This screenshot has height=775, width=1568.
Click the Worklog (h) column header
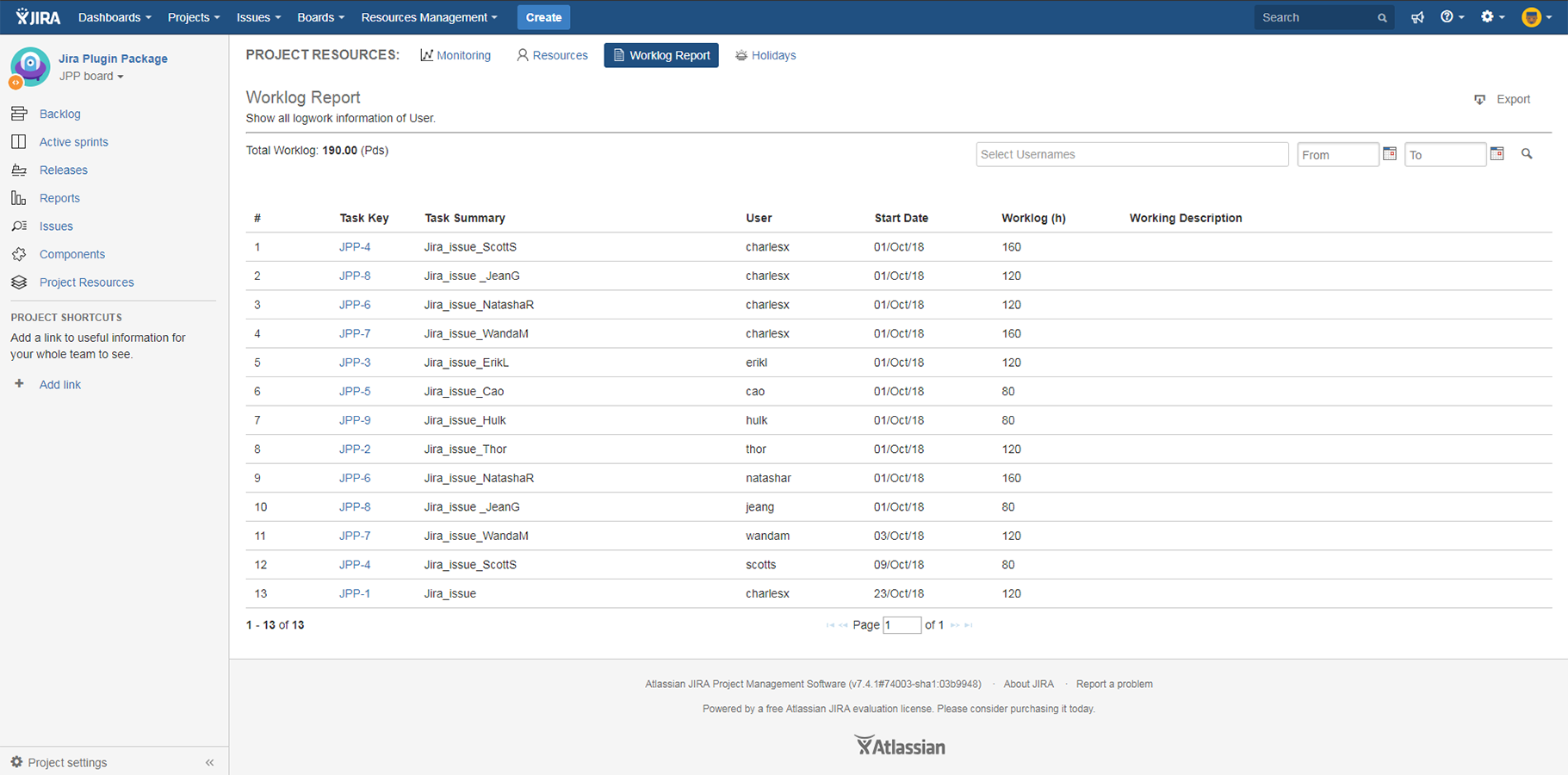[x=1033, y=219]
